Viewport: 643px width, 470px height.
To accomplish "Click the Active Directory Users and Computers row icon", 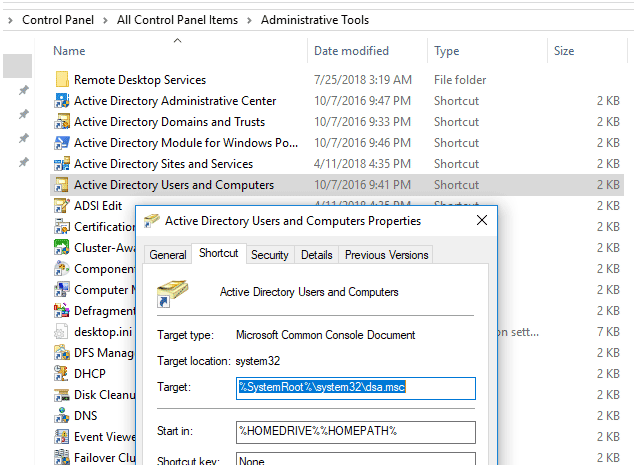I will (62, 185).
